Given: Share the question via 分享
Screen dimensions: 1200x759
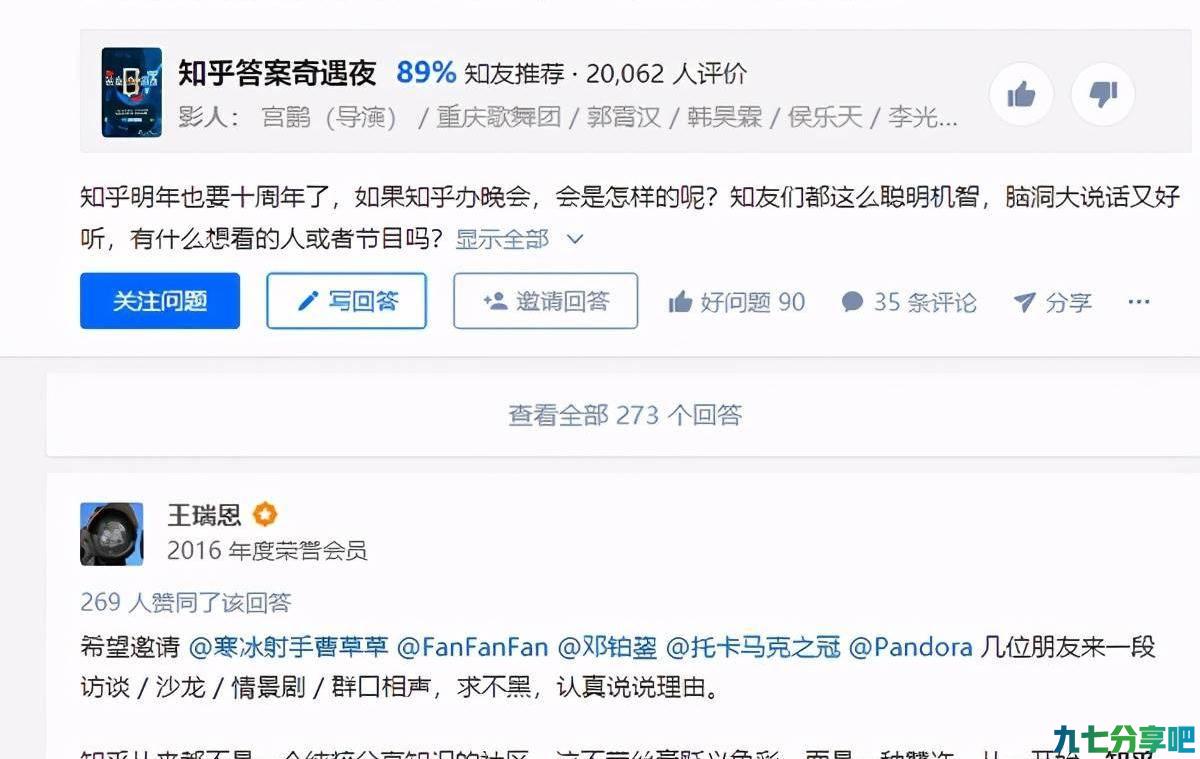Looking at the screenshot, I should pos(1052,301).
